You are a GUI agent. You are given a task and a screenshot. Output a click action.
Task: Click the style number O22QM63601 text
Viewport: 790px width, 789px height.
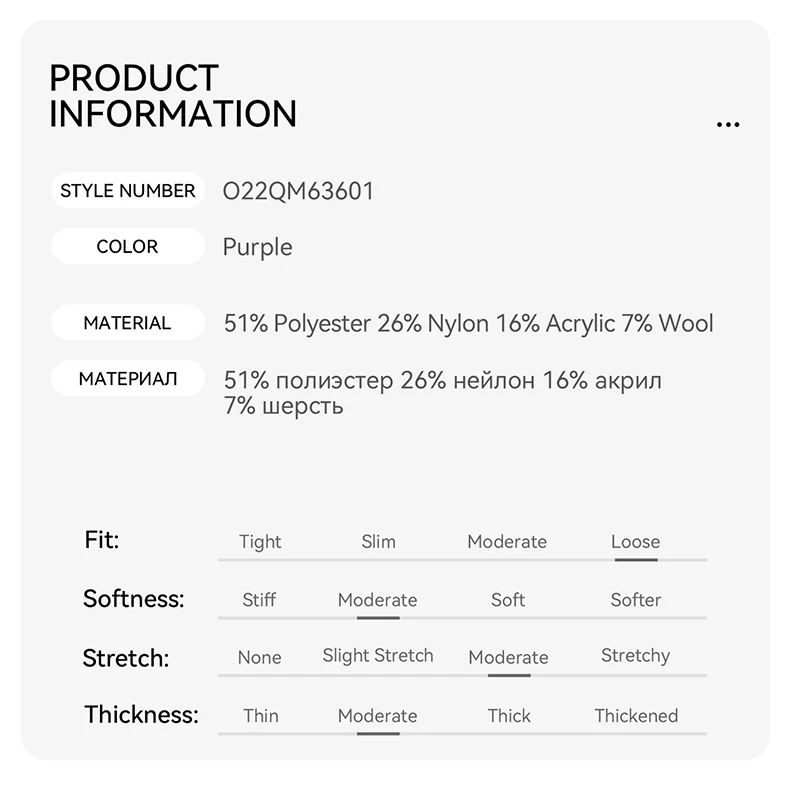click(298, 191)
